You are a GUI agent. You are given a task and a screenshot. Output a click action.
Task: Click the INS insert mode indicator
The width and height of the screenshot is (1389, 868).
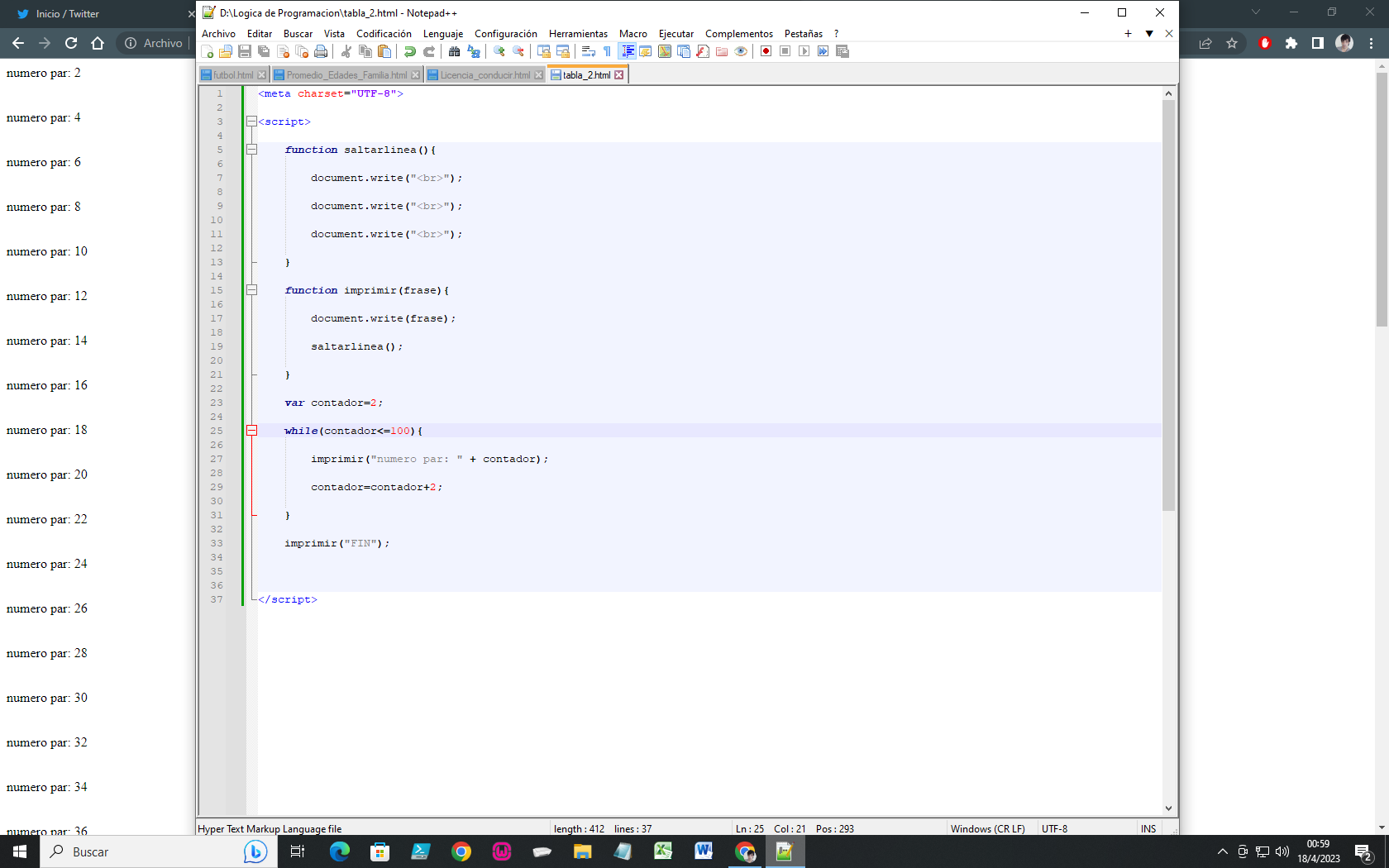[x=1148, y=828]
